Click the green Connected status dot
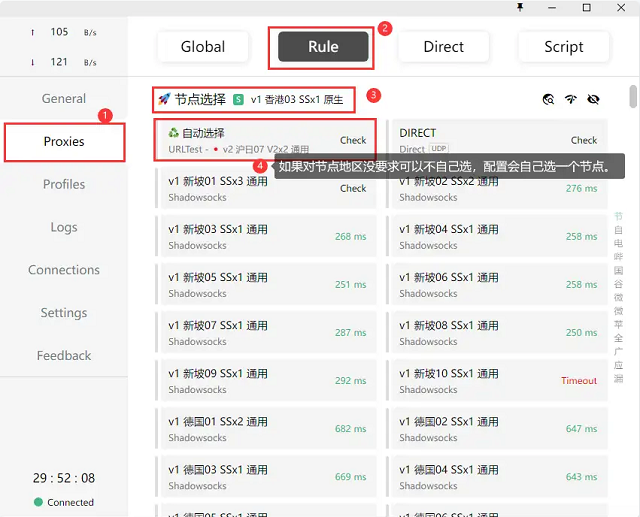This screenshot has height=517, width=640. [x=38, y=502]
